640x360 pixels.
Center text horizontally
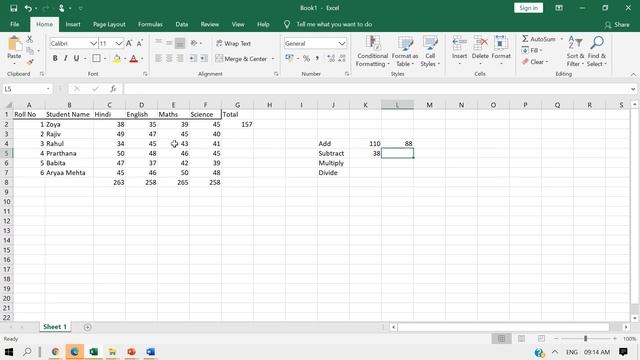click(x=169, y=58)
